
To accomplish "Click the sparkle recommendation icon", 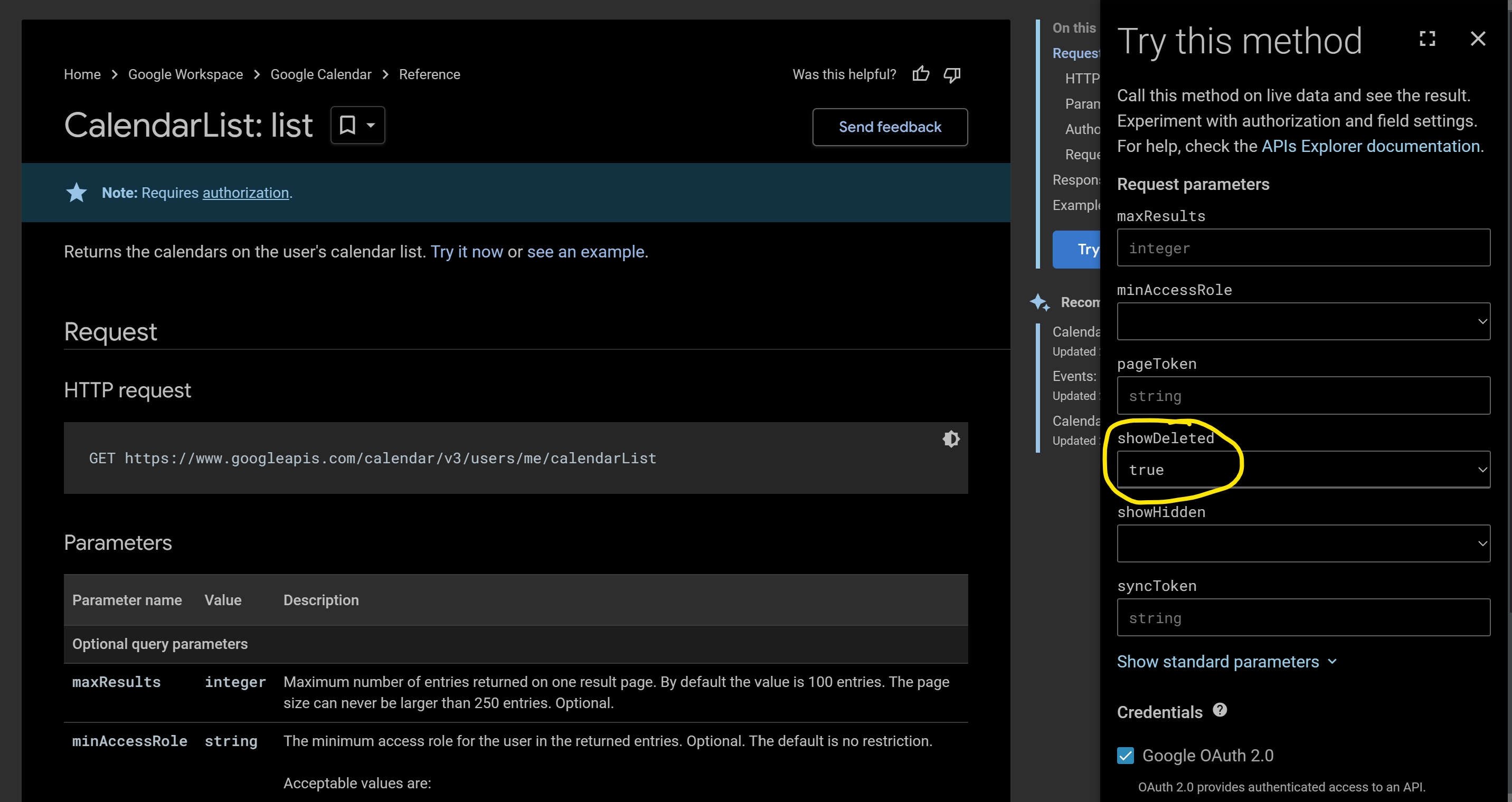I will pyautogui.click(x=1039, y=302).
